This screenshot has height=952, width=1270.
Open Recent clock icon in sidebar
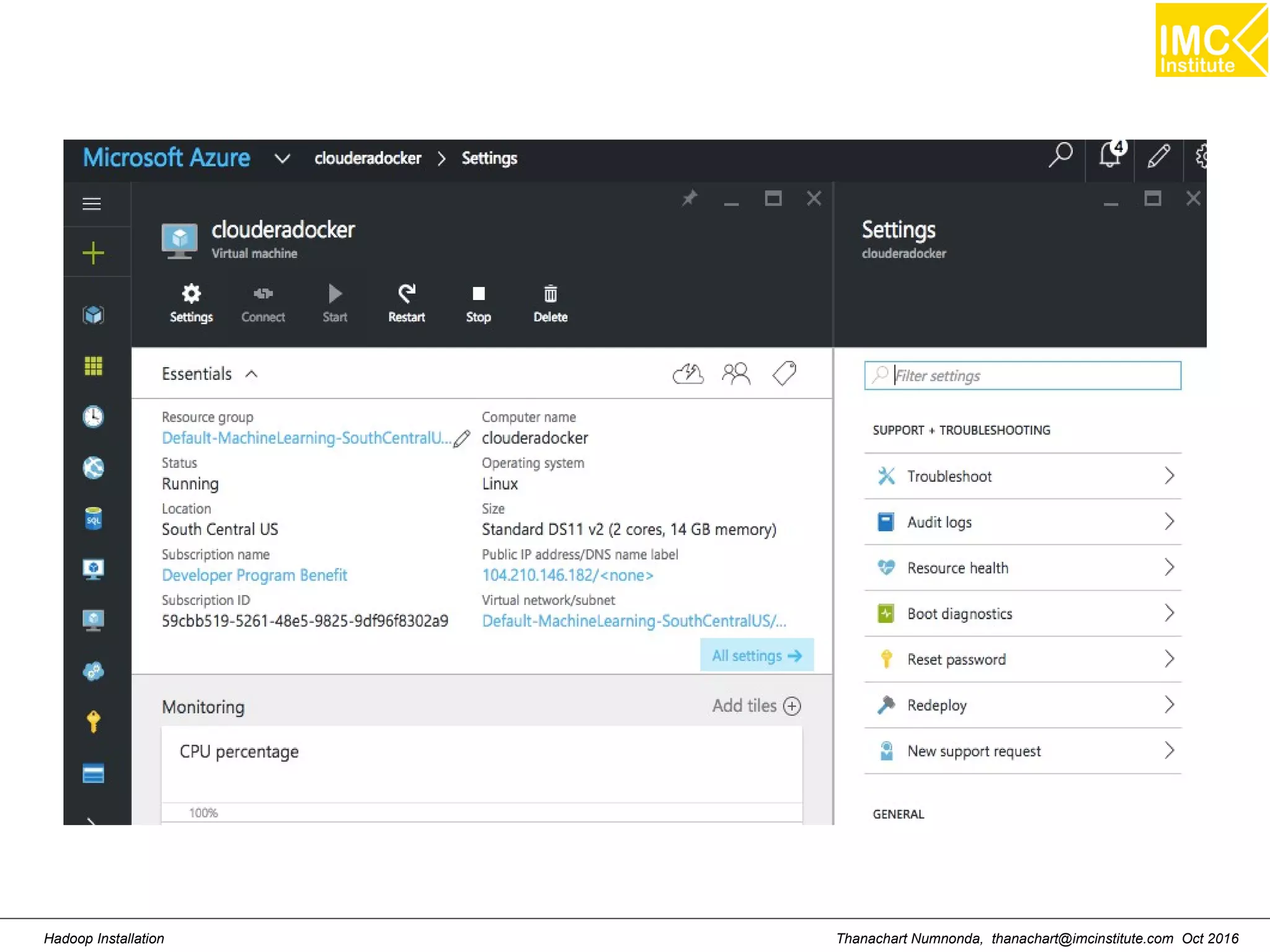93,416
